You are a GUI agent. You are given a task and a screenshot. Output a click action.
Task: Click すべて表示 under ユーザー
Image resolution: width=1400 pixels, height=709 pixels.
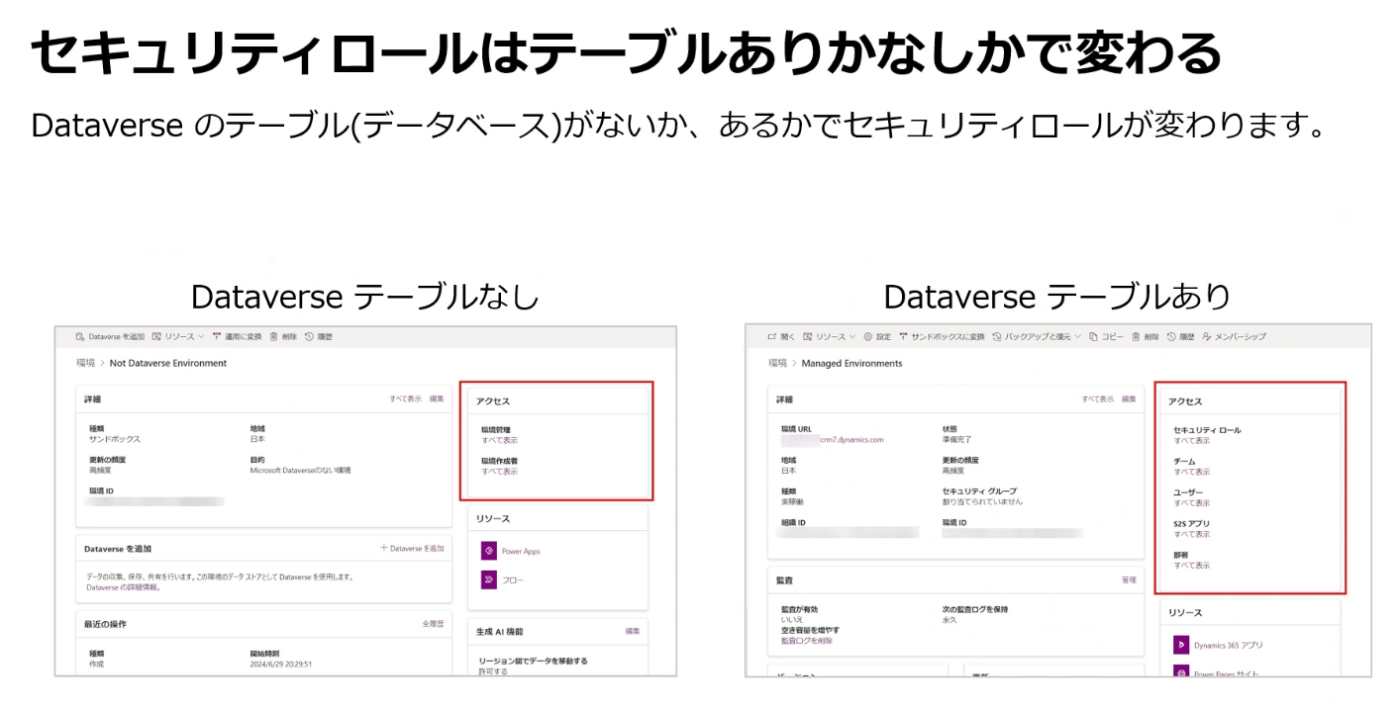point(1192,503)
